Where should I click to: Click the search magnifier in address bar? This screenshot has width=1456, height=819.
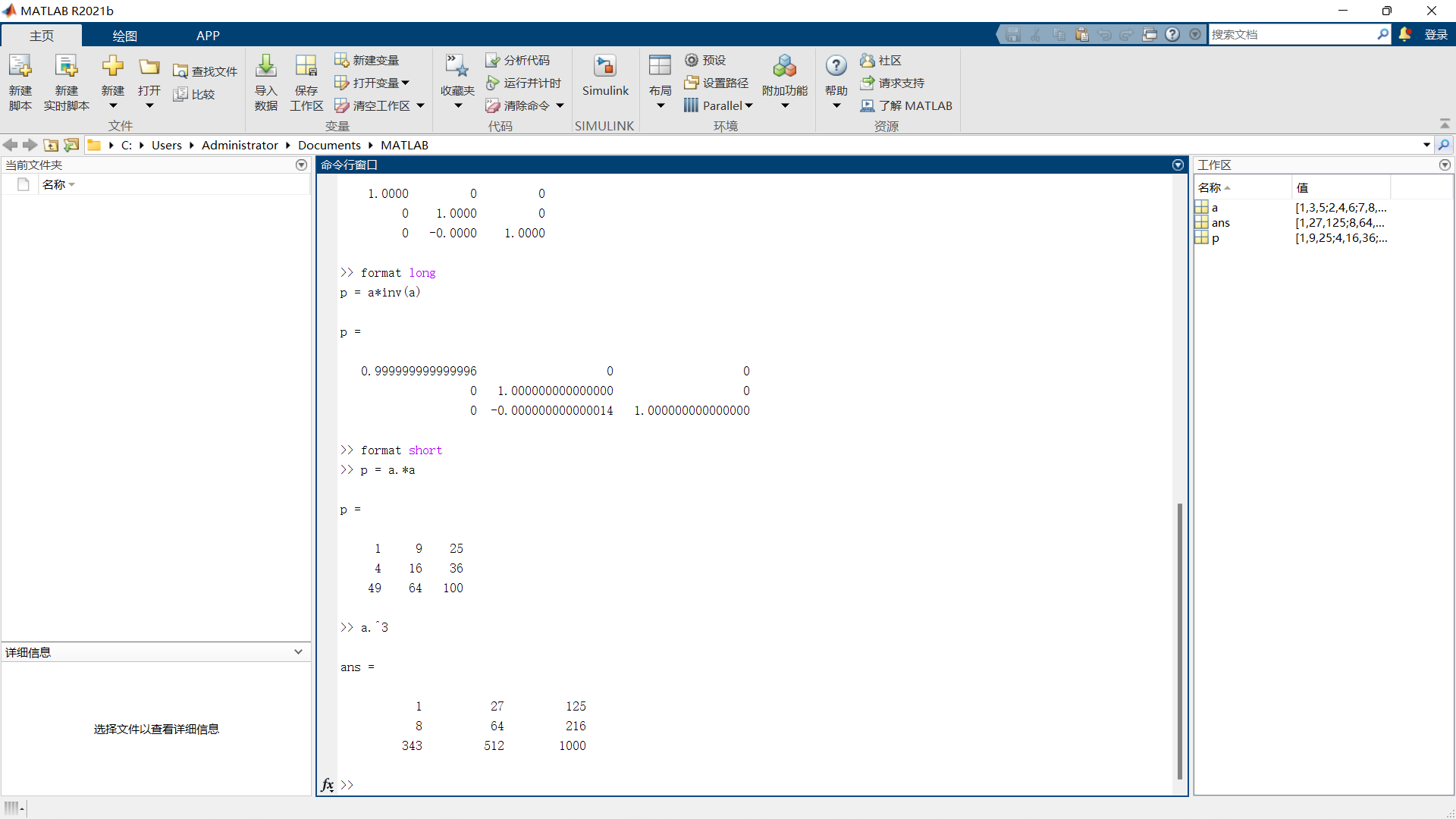1444,145
